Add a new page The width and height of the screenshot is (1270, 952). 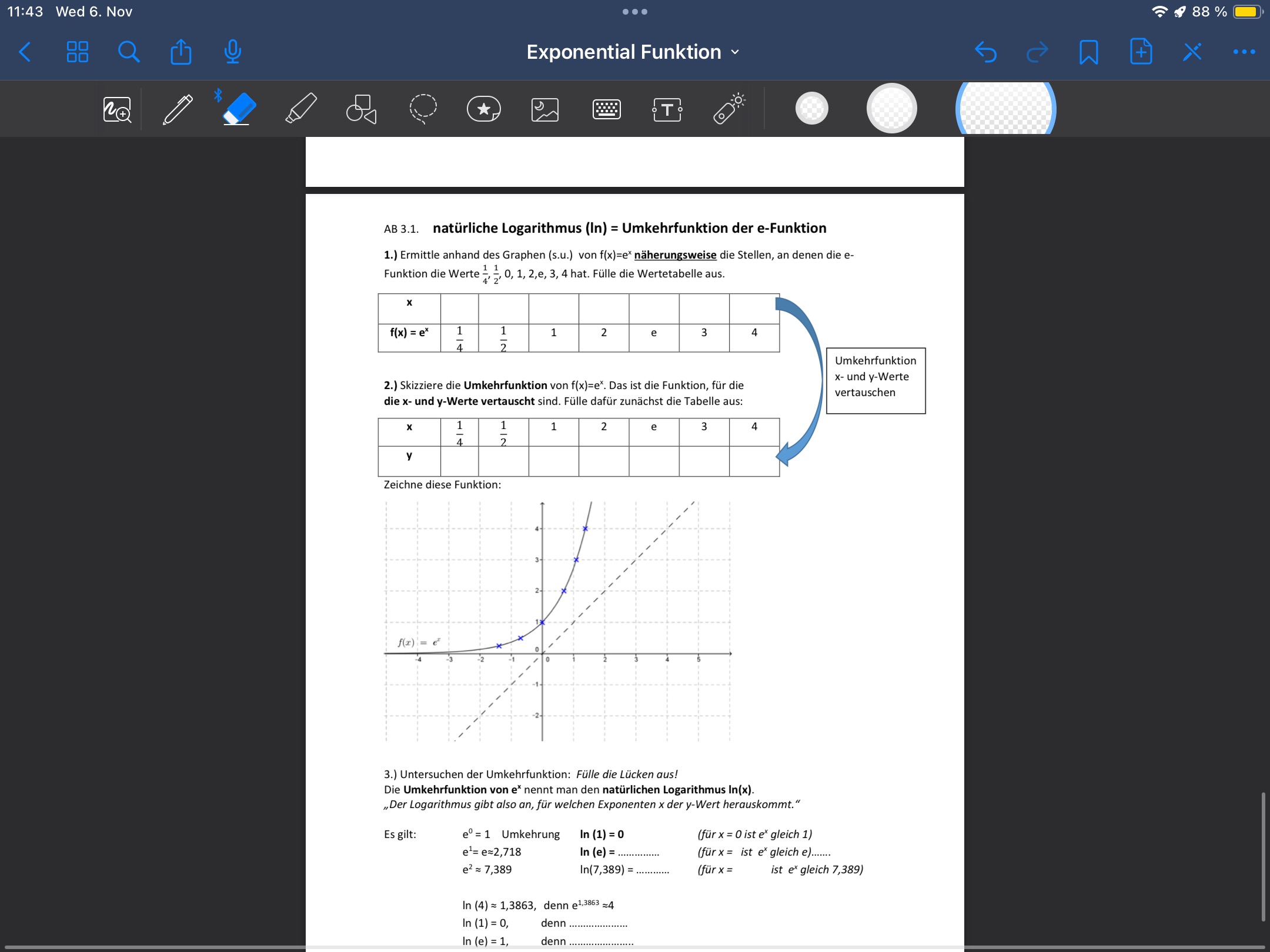click(x=1141, y=52)
